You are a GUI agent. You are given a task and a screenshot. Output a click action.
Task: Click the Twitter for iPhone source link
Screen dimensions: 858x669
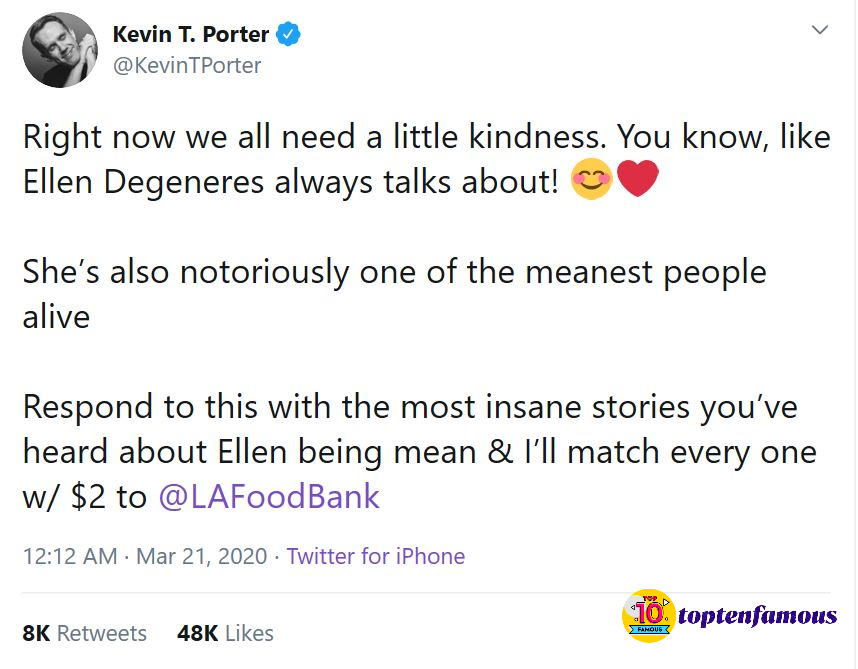375,556
